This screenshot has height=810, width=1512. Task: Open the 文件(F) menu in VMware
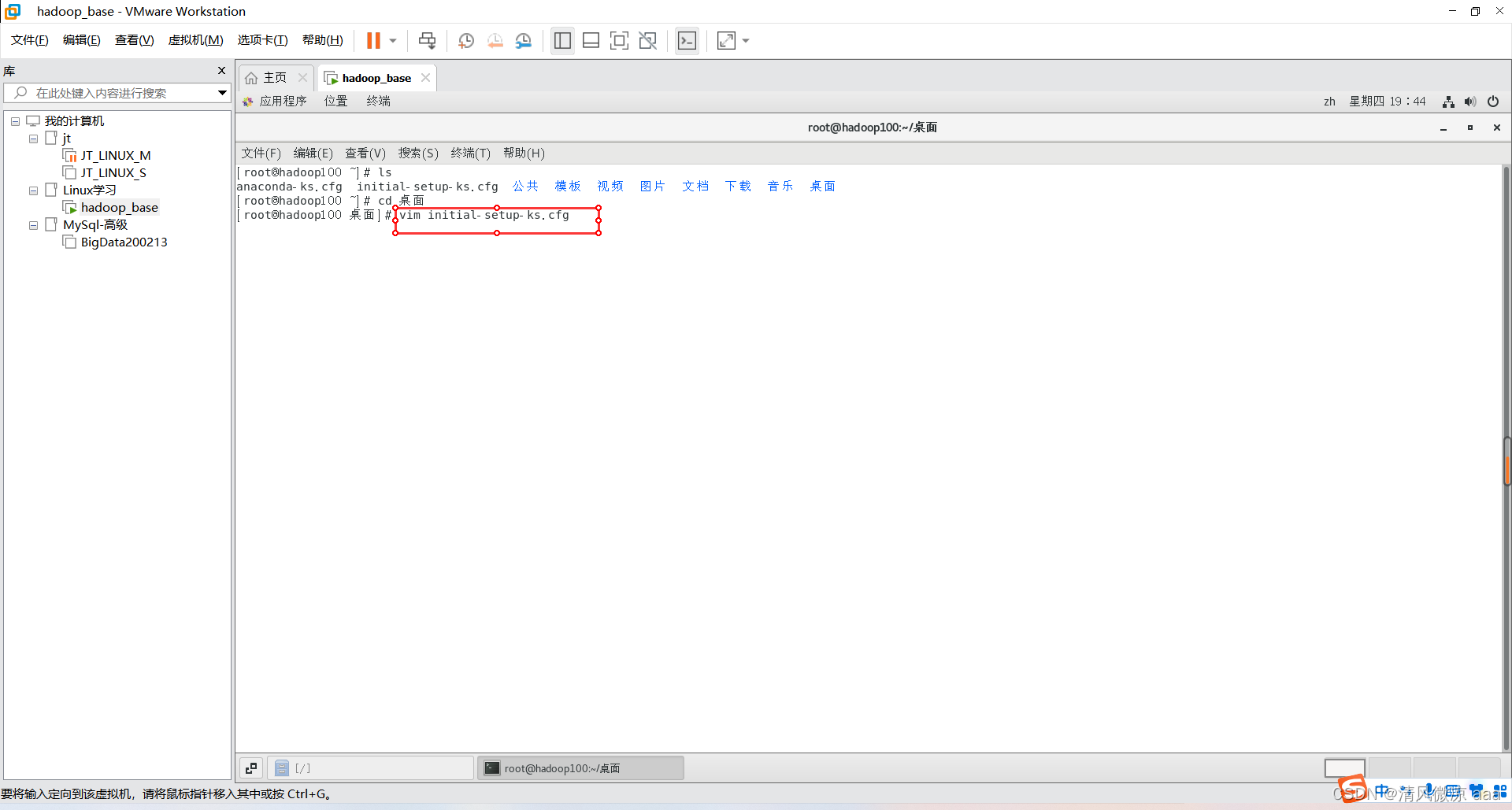tap(30, 40)
